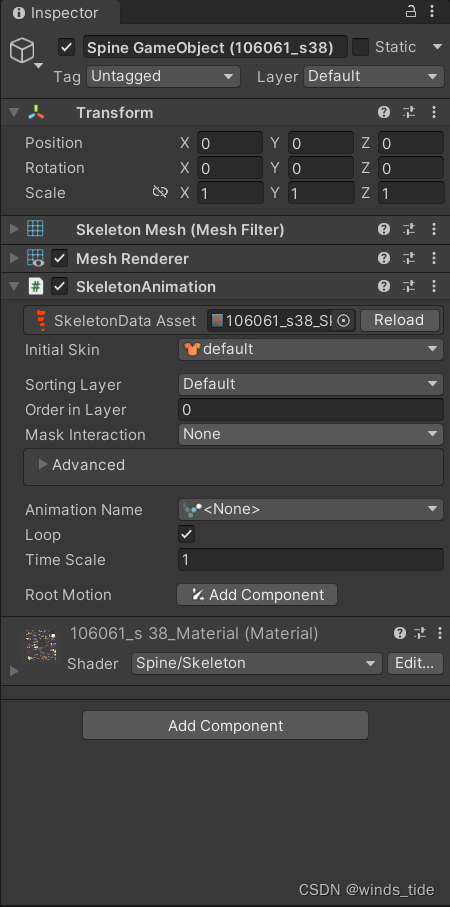Click the GameObject cube icon
This screenshot has height=907, width=450.
[22, 51]
